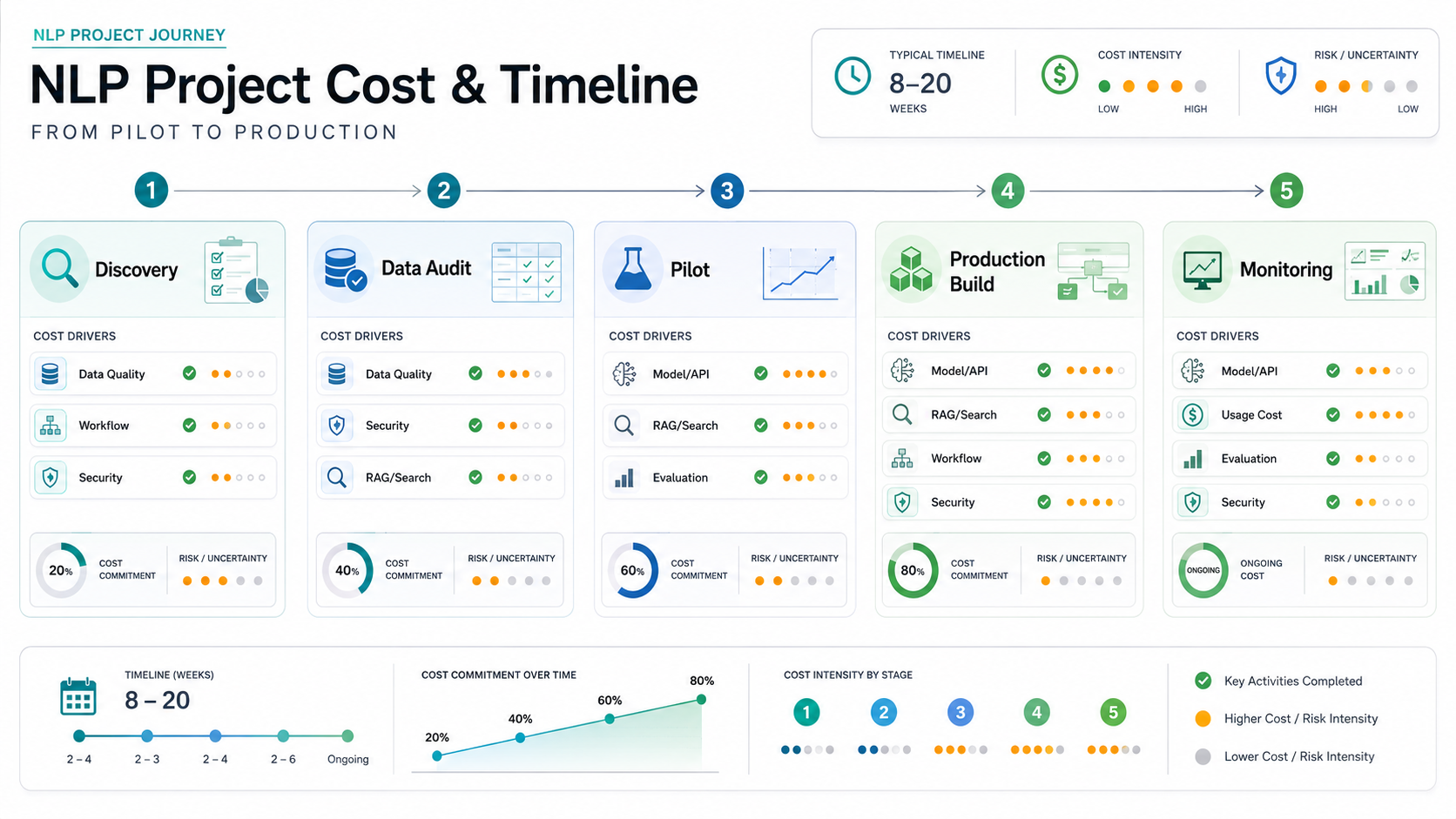
Task: Select step 2 circle above Data Audit
Action: coord(443,191)
